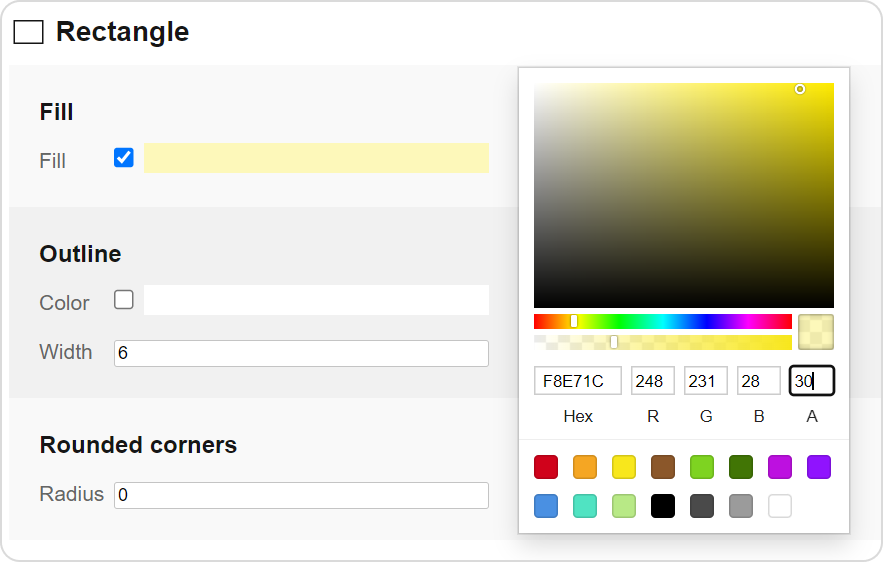883x562 pixels.
Task: Select the red preset color swatch
Action: click(x=546, y=467)
